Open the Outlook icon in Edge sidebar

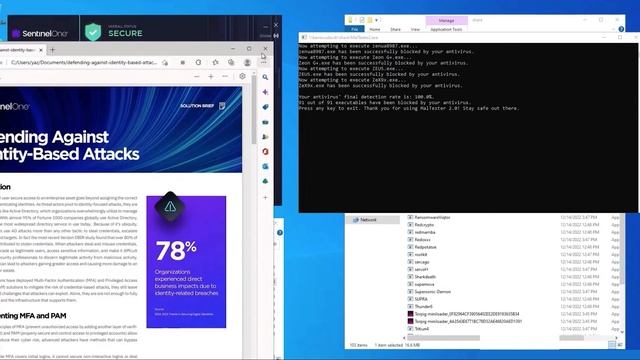click(265, 167)
